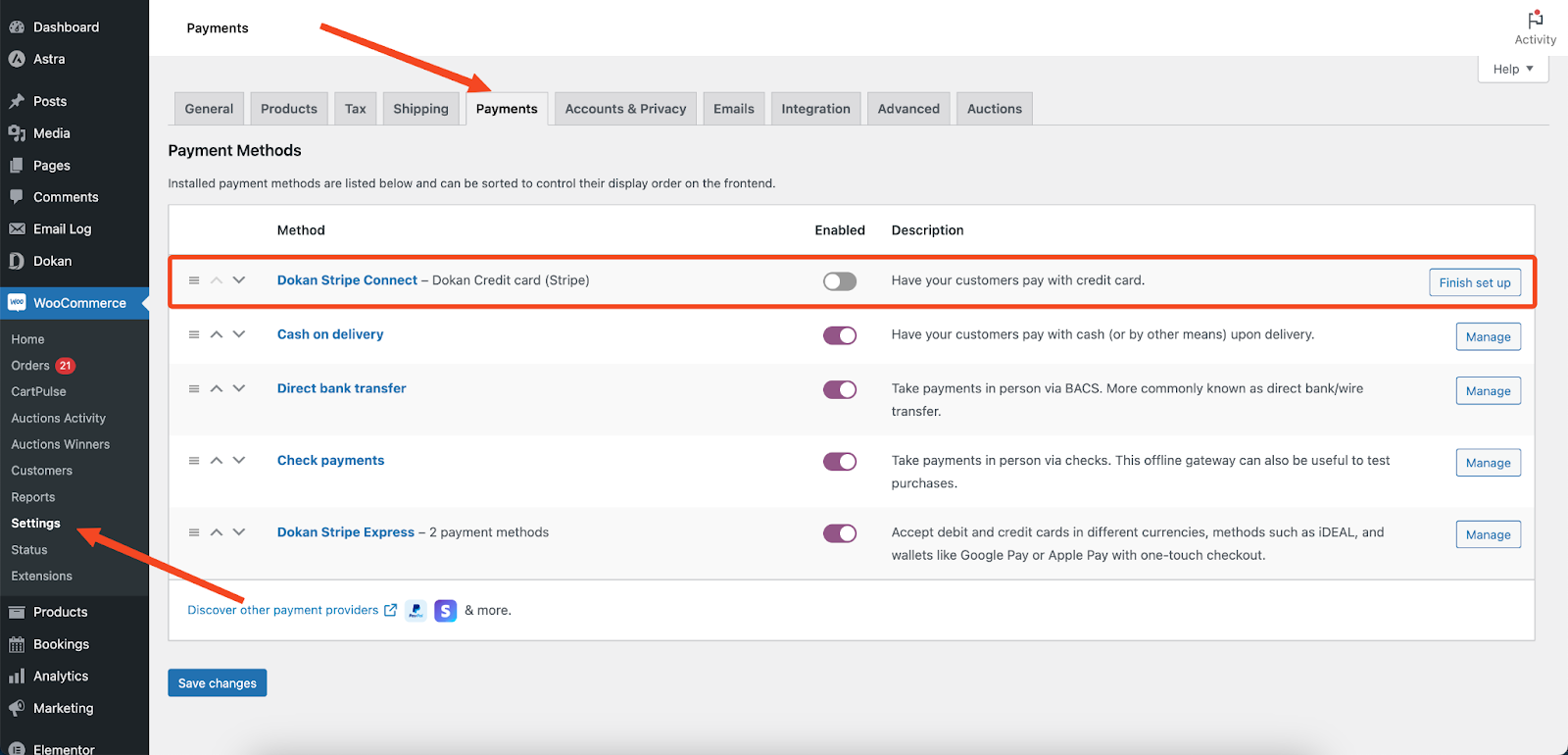
Task: Click the Products box icon in sidebar
Action: pos(17,612)
